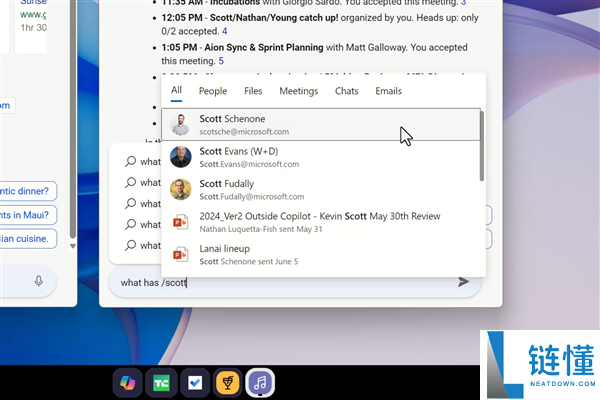Click Scott Evans' profile photo
600x400 pixels.
pos(180,157)
